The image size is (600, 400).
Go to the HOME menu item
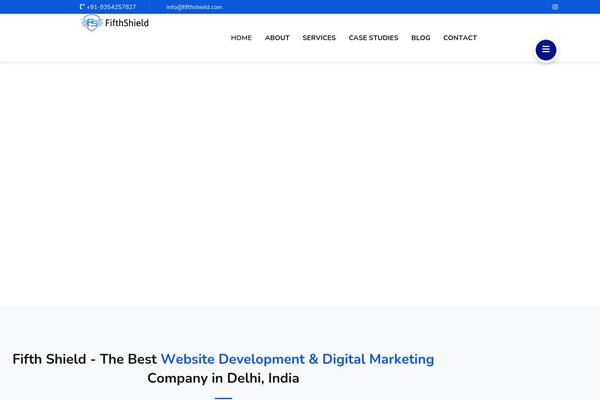pos(241,38)
